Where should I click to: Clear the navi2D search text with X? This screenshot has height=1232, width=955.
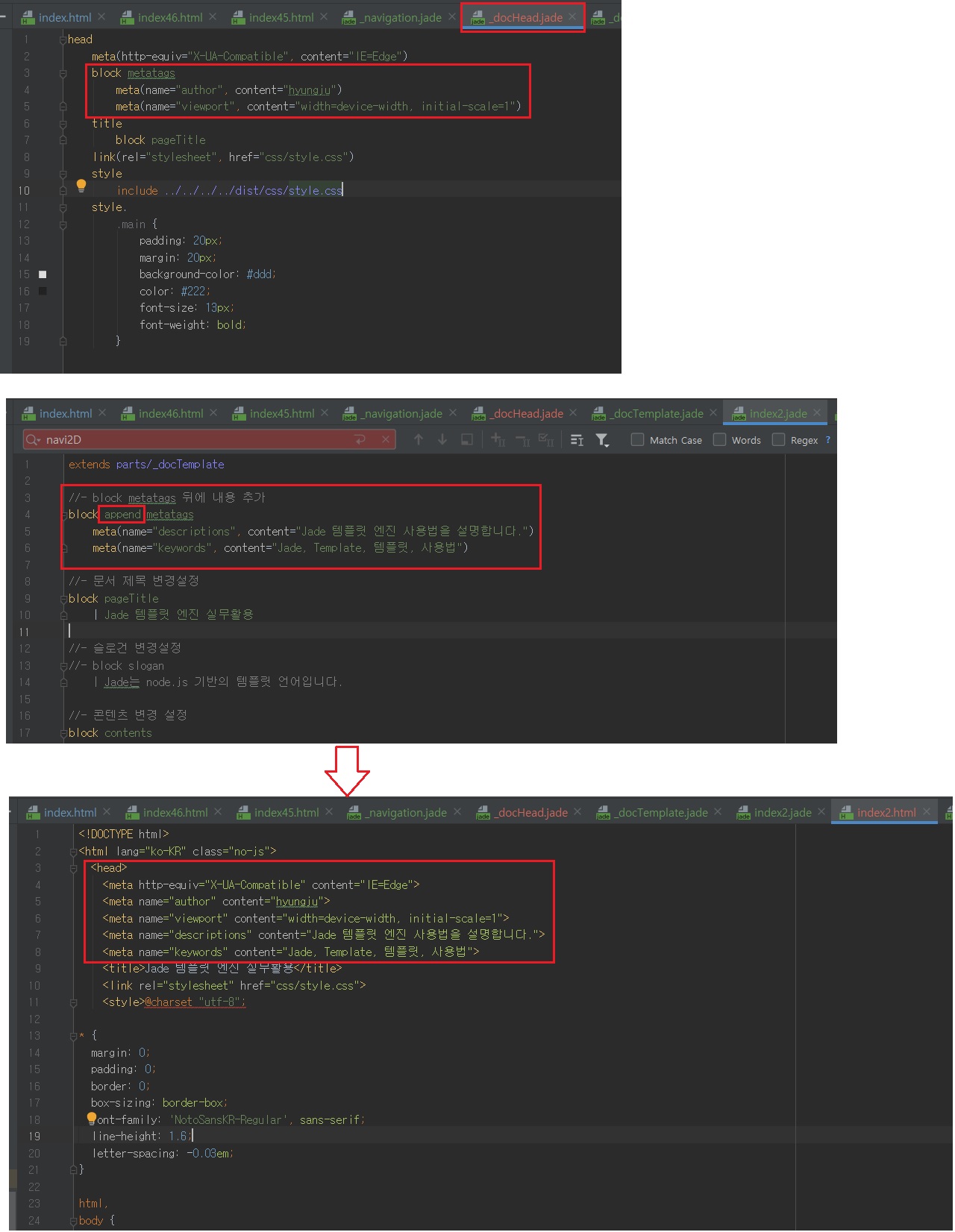point(386,440)
